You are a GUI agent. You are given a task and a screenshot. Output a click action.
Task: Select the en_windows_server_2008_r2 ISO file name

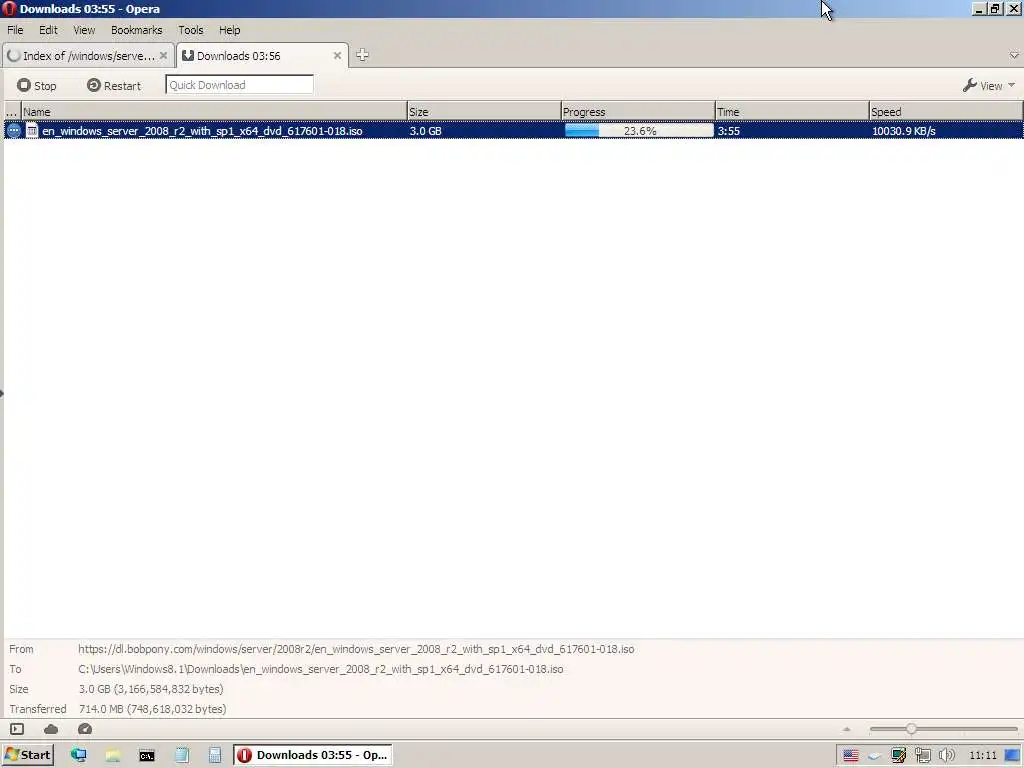tap(202, 131)
